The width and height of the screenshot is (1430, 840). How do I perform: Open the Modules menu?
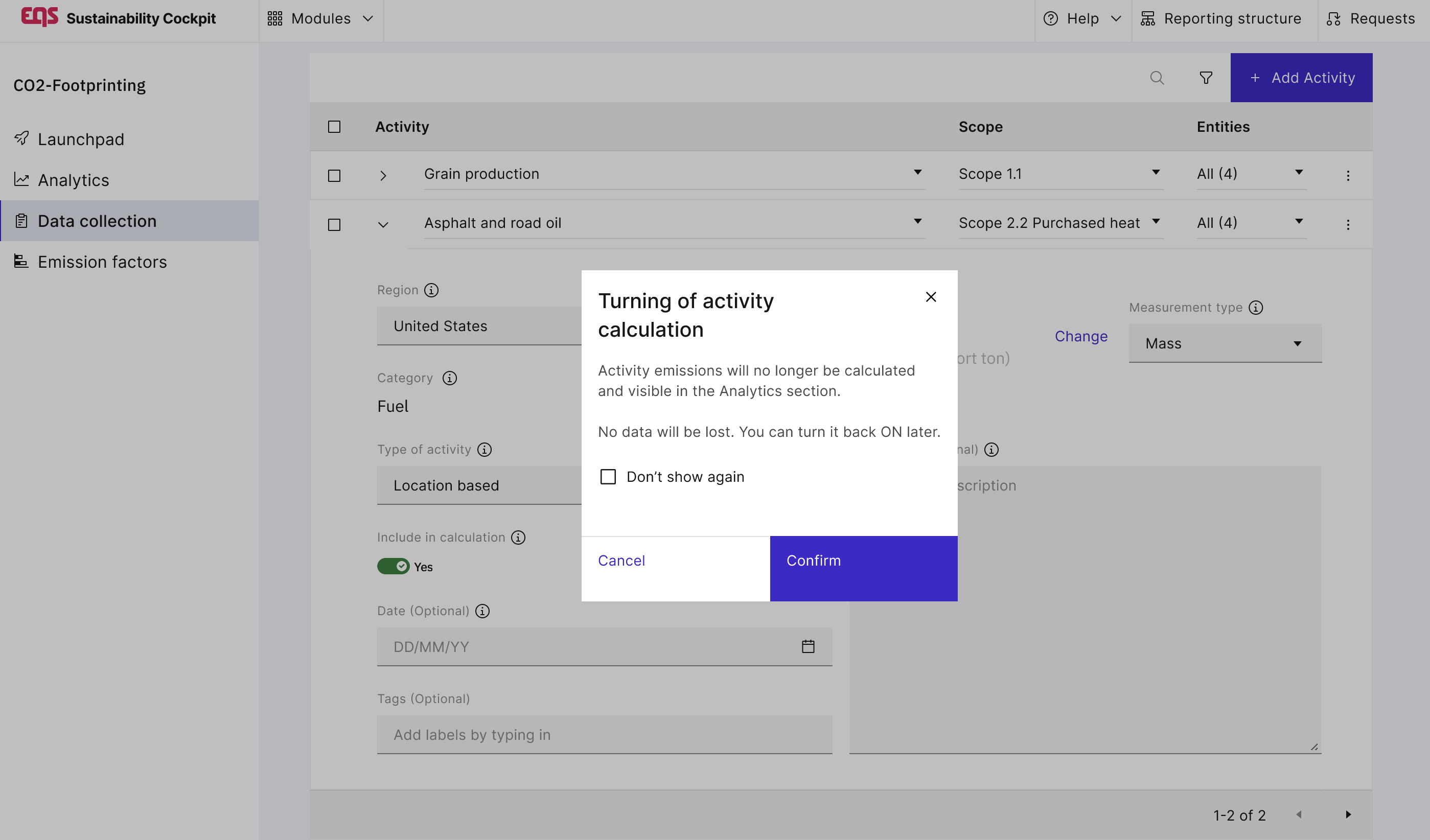pos(320,19)
